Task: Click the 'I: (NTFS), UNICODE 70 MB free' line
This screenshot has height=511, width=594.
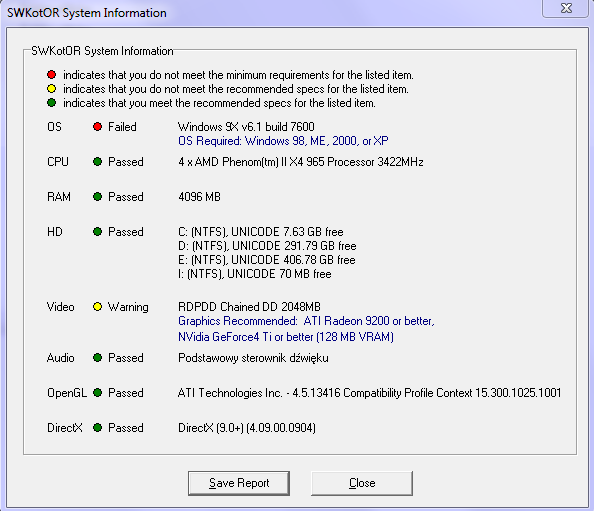Action: click(255, 274)
